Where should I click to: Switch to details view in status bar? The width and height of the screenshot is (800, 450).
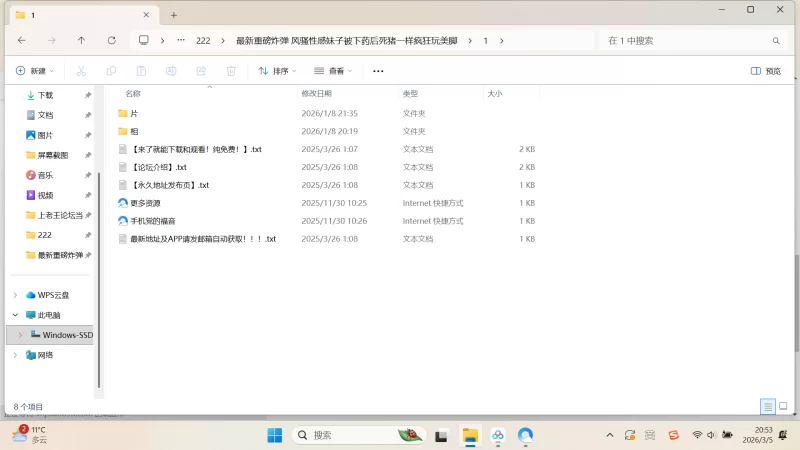tap(767, 407)
